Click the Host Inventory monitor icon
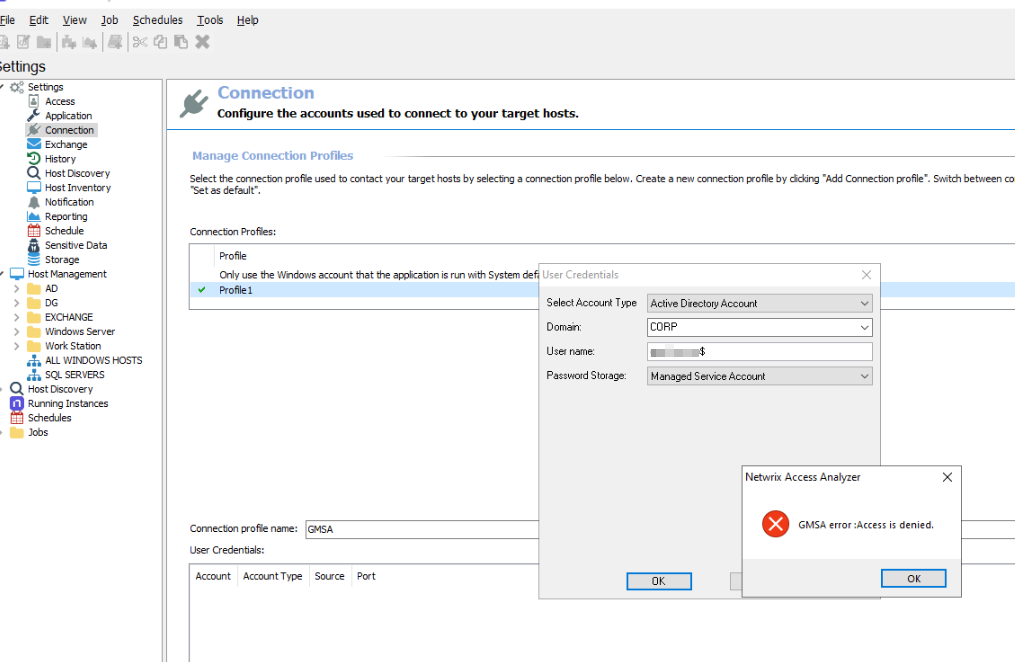 [34, 188]
